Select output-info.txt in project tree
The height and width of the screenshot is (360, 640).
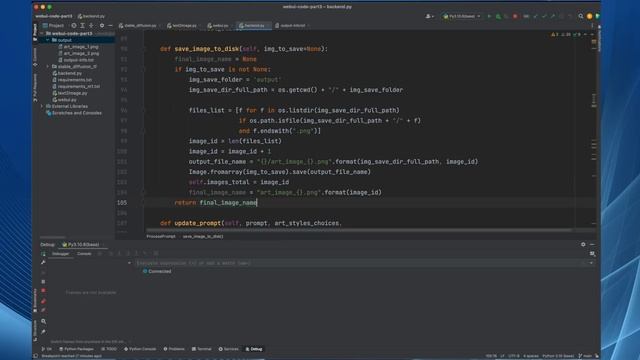coord(76,60)
